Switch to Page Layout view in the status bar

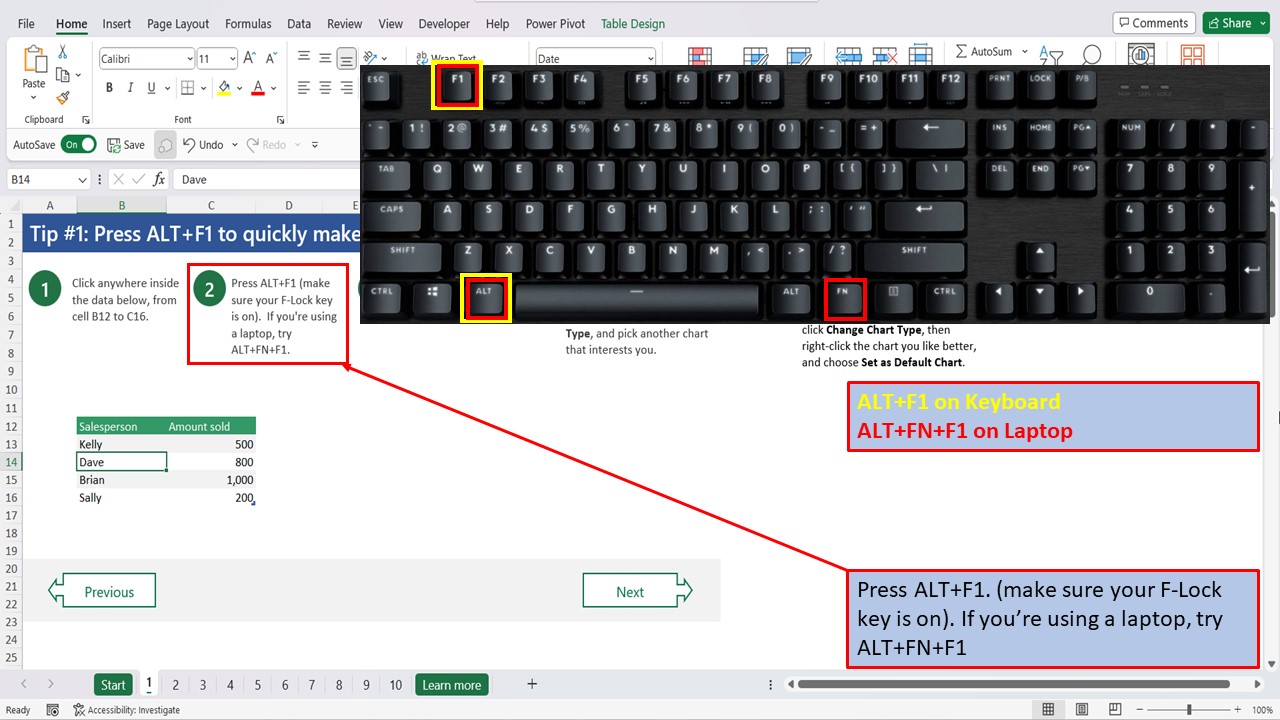point(1082,708)
